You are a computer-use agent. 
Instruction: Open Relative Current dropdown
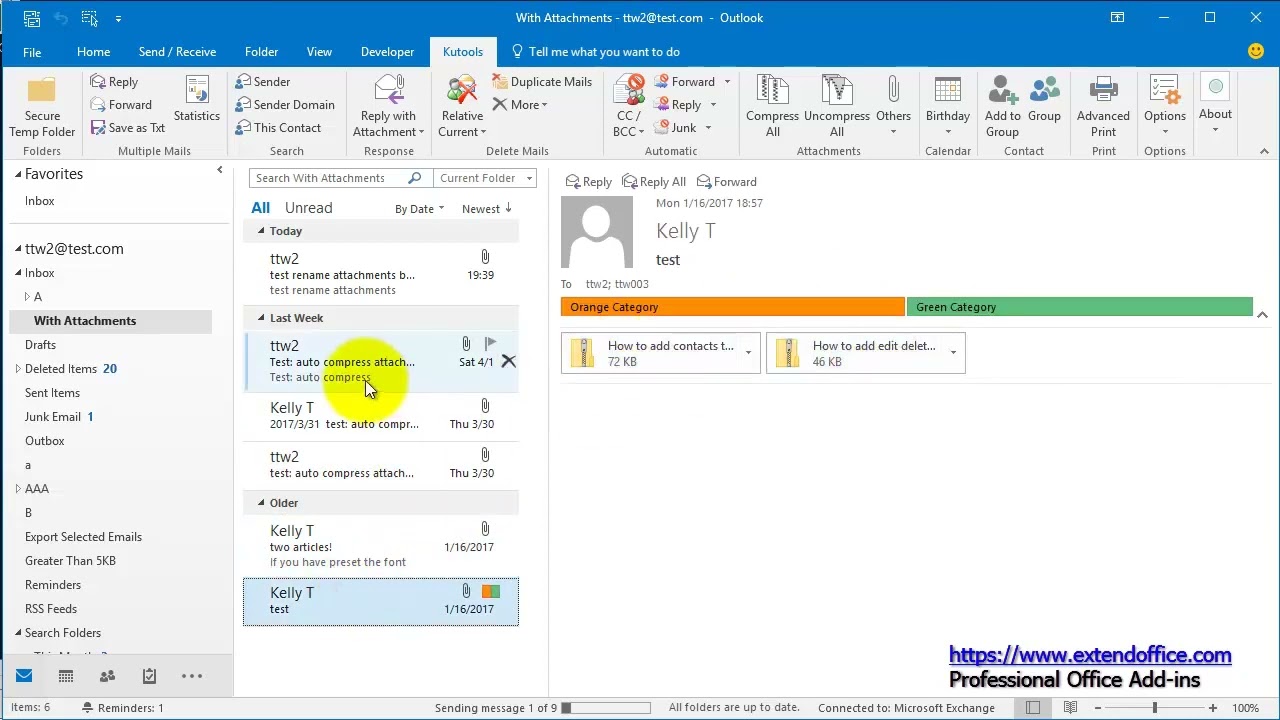(462, 107)
